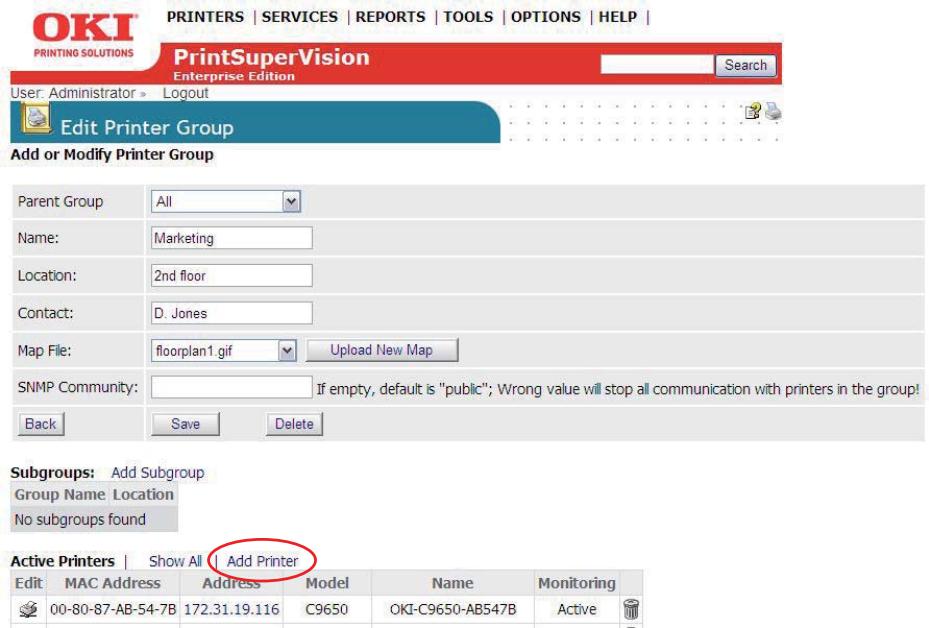This screenshot has width=929, height=628.
Task: Click the Model column header
Action: pos(327,583)
